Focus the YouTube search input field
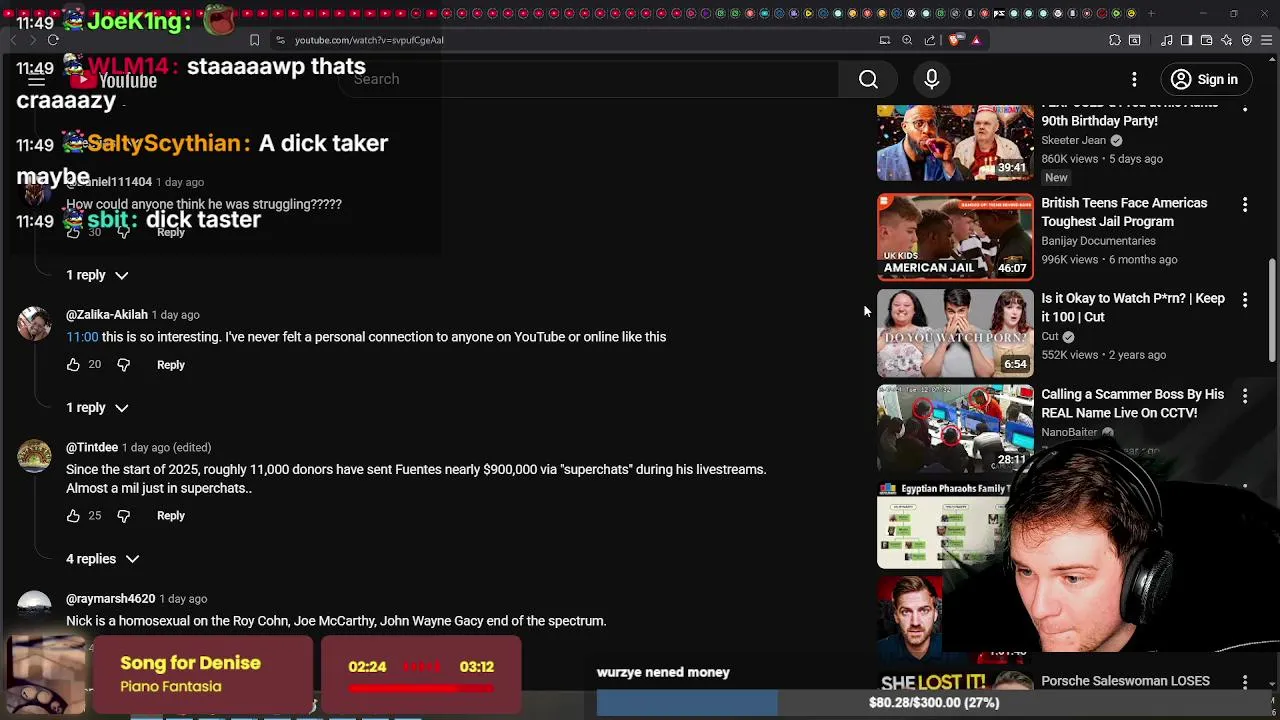The height and width of the screenshot is (720, 1280). click(x=590, y=79)
